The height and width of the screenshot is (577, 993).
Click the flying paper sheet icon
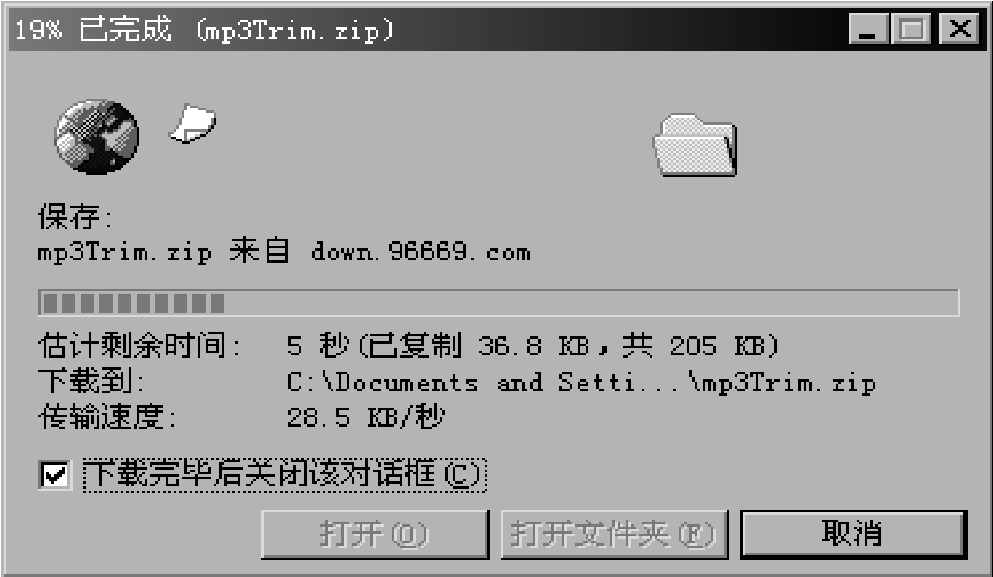tap(193, 124)
